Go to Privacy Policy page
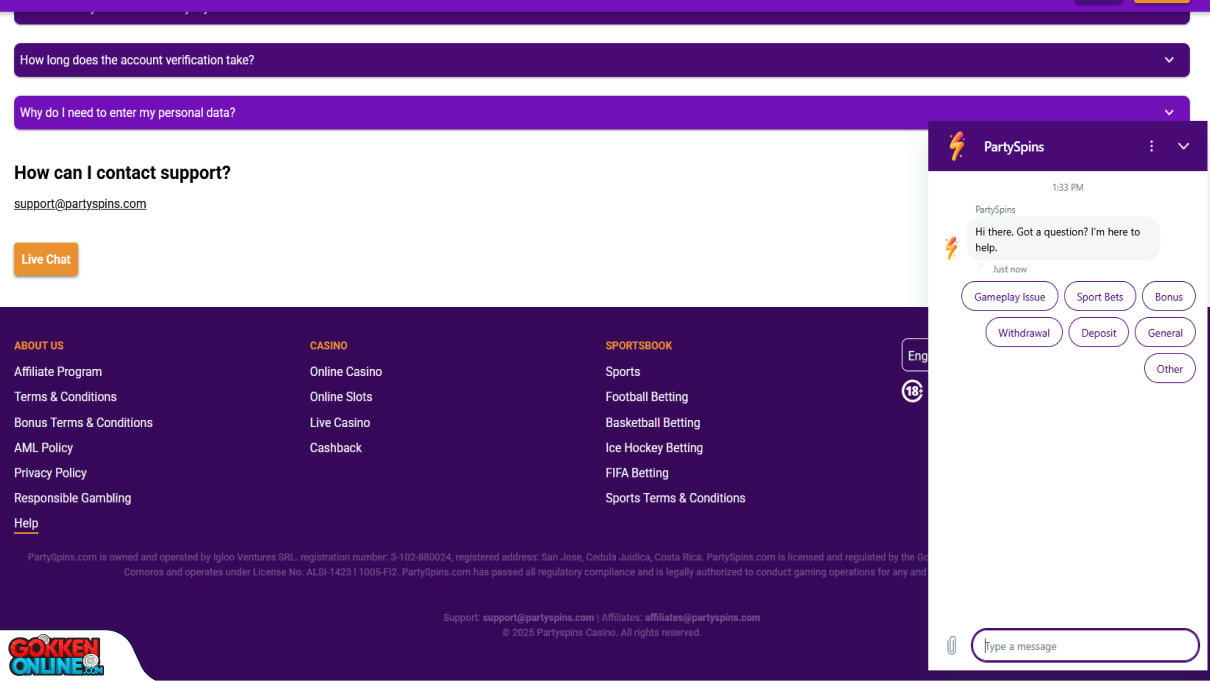The height and width of the screenshot is (681, 1210). point(50,473)
